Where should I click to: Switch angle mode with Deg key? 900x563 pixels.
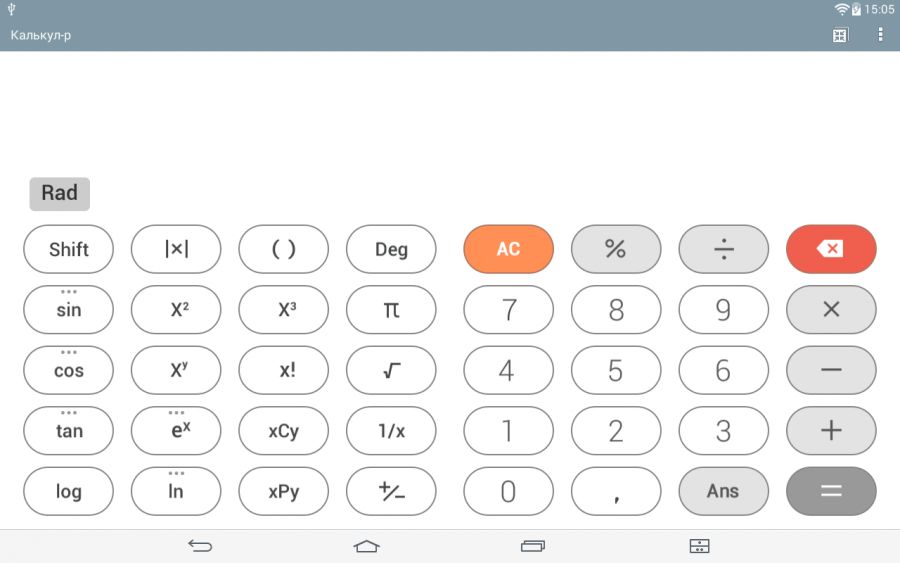click(391, 249)
